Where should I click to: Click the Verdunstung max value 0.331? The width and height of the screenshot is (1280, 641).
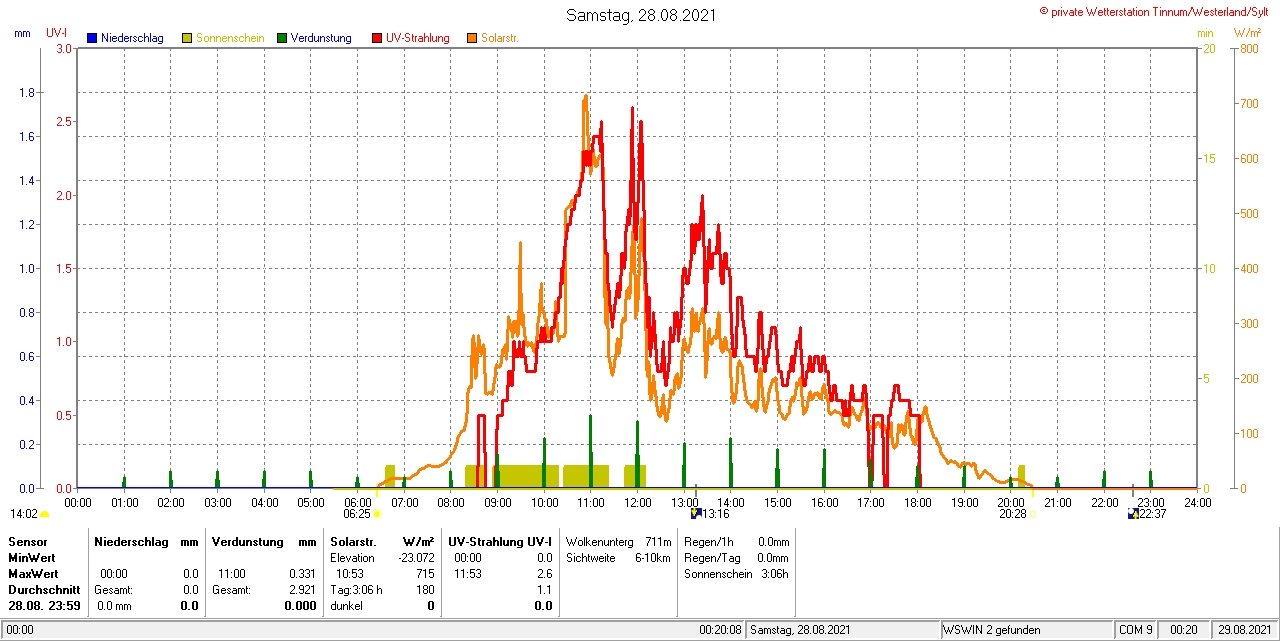(x=301, y=574)
